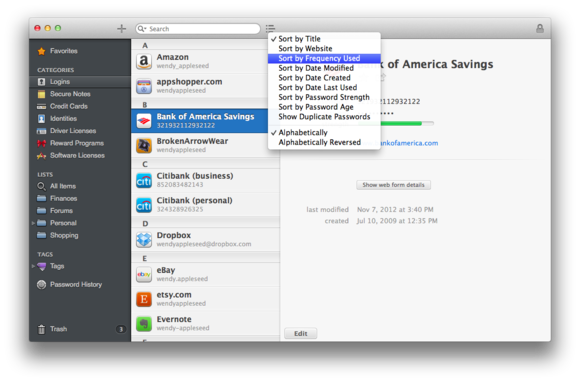Click the Trash can icon
Viewport: 580px width, 382px height.
41,329
